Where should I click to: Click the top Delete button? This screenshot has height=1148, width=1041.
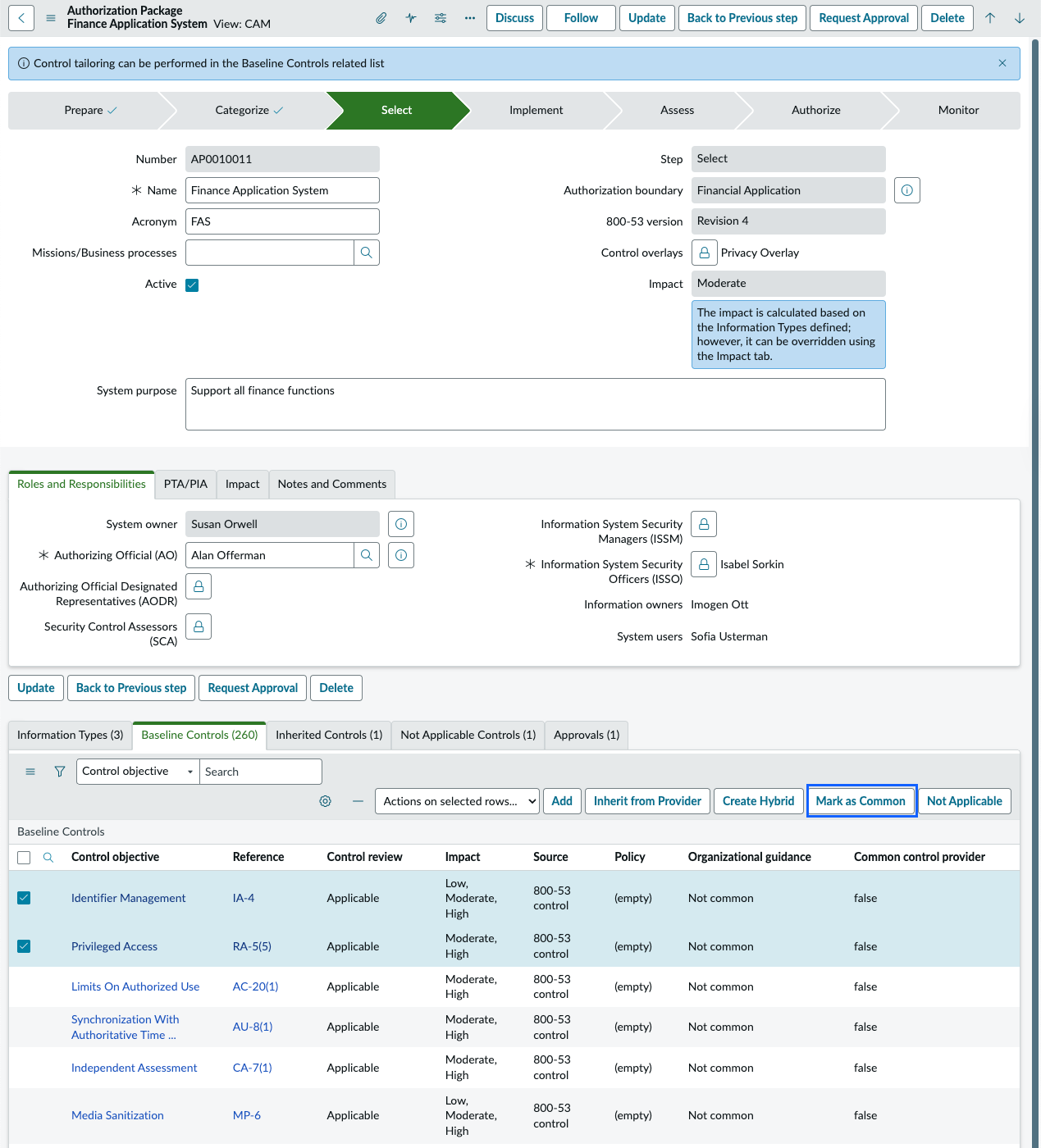pyautogui.click(x=947, y=18)
